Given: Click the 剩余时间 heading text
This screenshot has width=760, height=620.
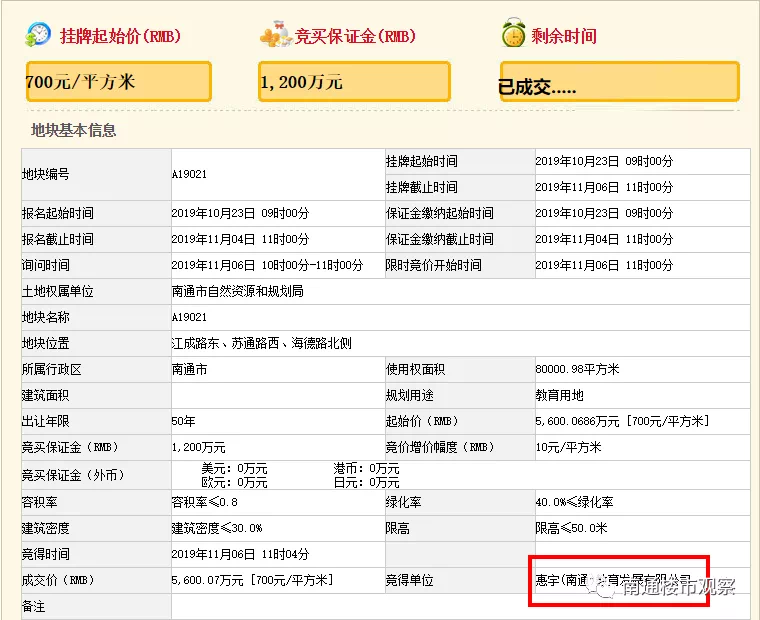Looking at the screenshot, I should (564, 36).
